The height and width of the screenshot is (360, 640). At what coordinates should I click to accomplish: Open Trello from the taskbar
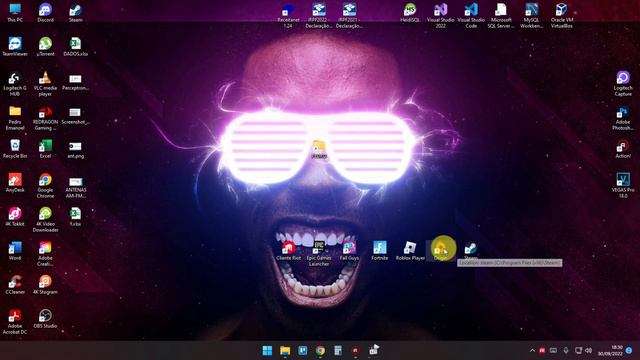(x=302, y=350)
